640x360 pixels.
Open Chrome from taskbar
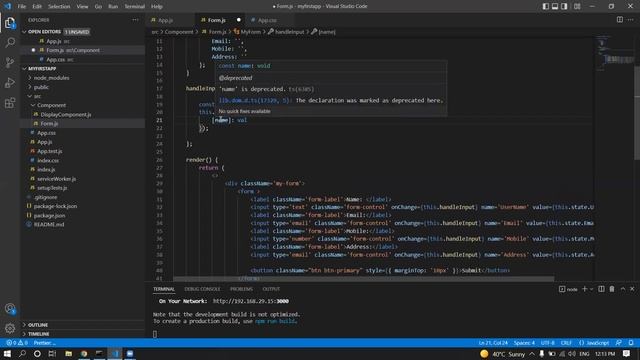84,353
